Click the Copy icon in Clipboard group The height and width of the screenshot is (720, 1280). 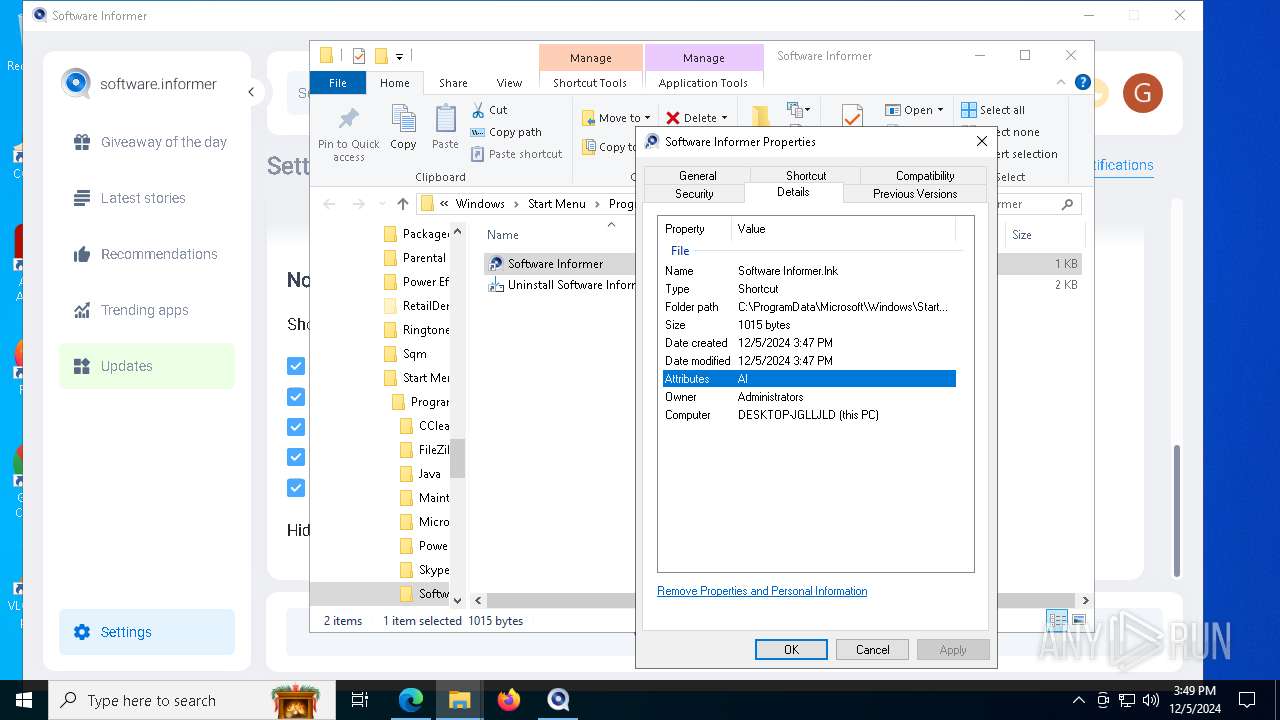coord(403,127)
